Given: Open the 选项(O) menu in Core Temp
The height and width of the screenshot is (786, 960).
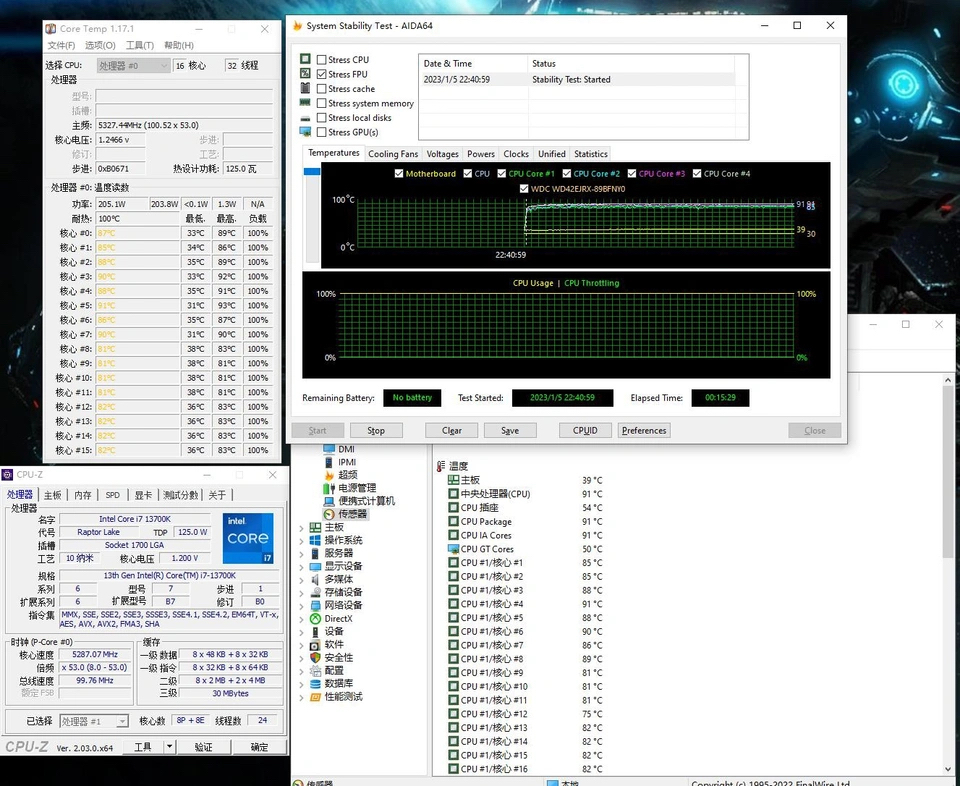Looking at the screenshot, I should (100, 45).
